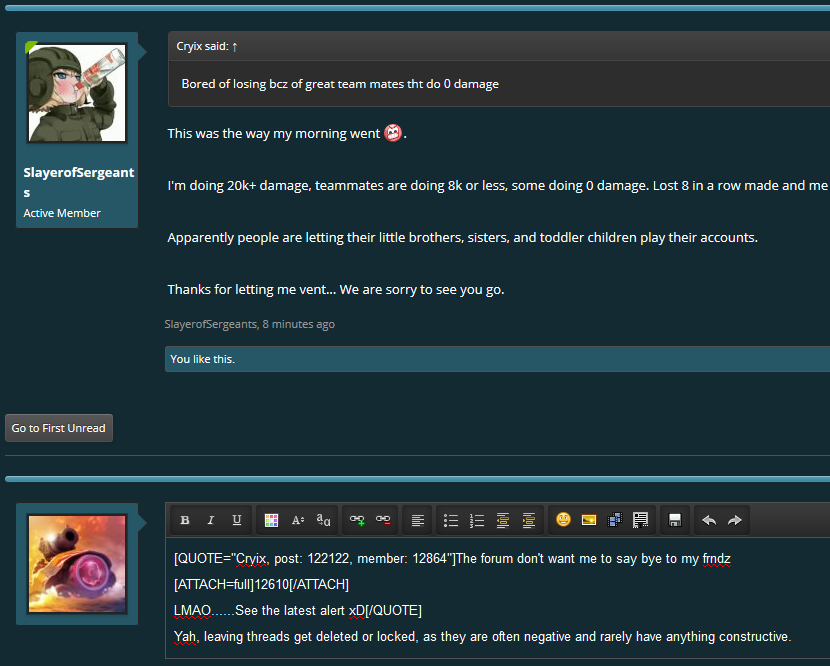Insert a link with the link icon
This screenshot has height=666, width=830.
point(357,520)
